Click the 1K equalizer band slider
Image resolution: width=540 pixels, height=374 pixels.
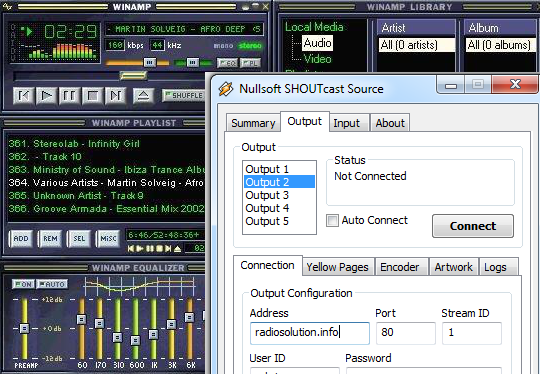click(x=154, y=329)
